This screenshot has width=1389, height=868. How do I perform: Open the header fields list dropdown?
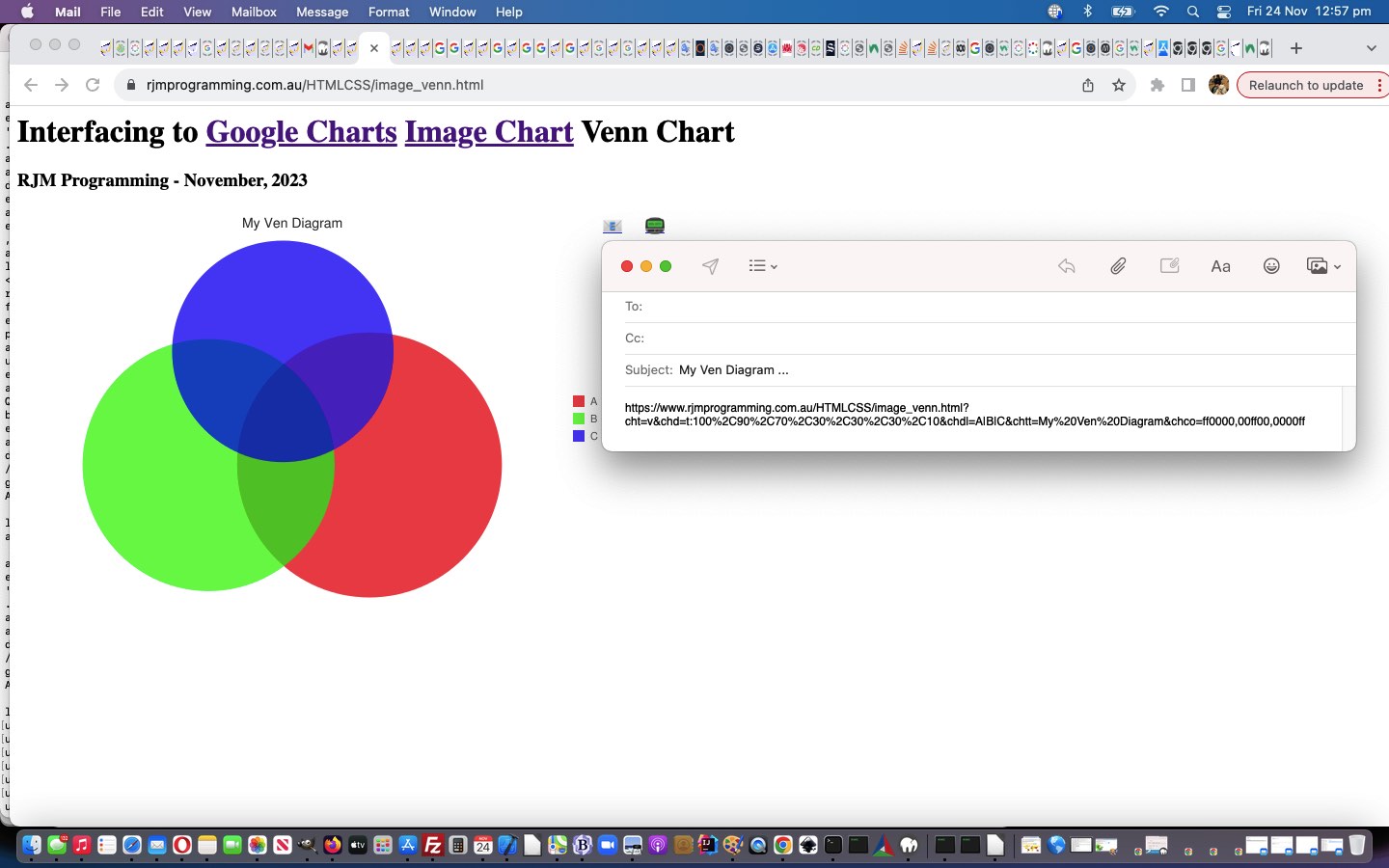tap(763, 266)
